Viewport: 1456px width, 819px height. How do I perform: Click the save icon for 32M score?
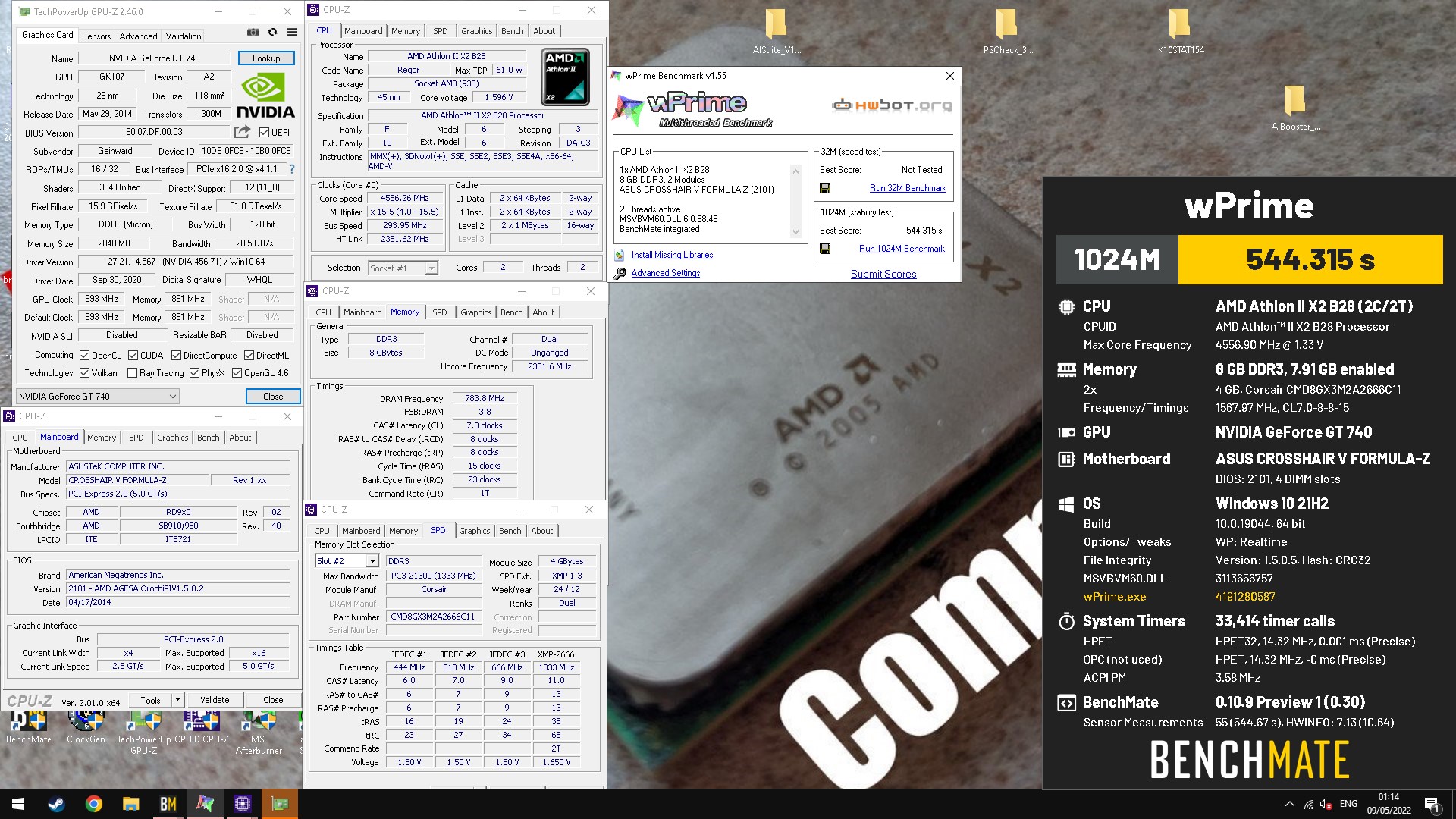pos(825,188)
